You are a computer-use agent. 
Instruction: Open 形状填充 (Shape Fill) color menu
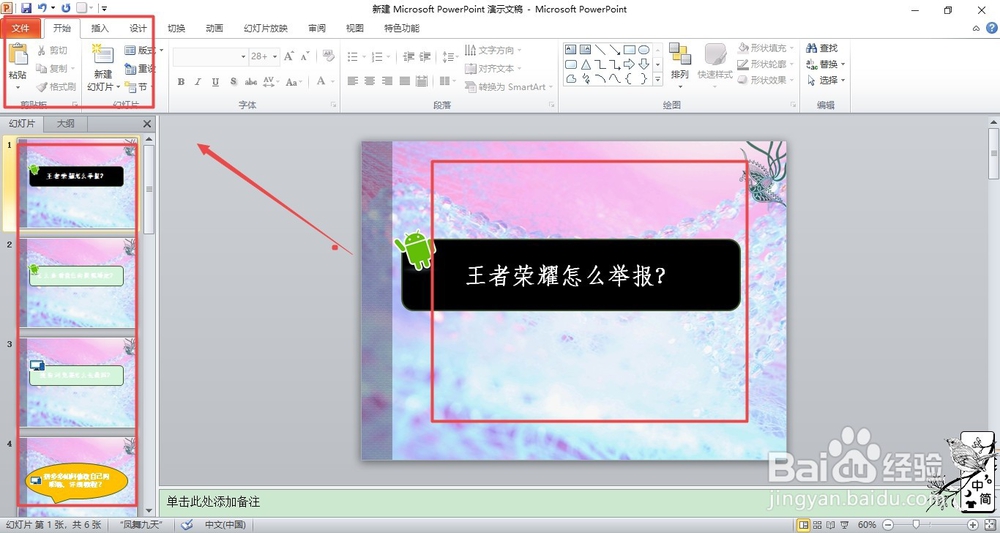pyautogui.click(x=766, y=48)
